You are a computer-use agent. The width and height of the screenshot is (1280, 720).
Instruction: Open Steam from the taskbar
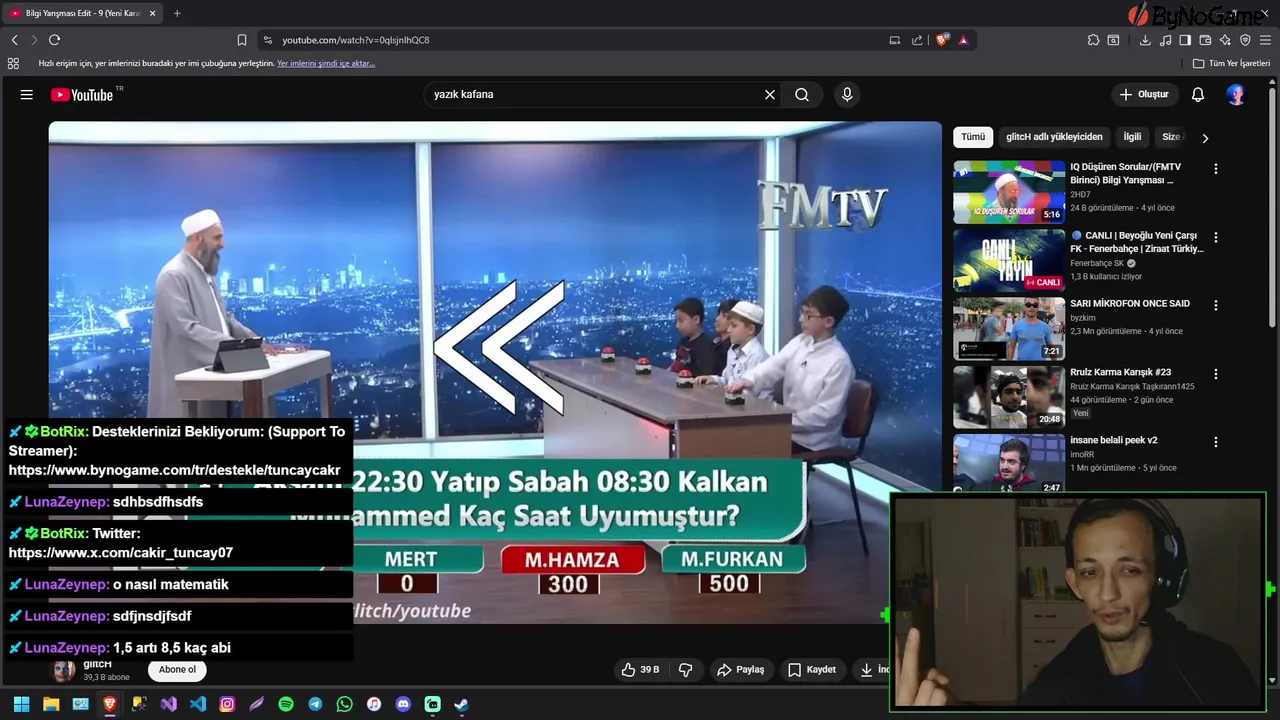tap(461, 704)
